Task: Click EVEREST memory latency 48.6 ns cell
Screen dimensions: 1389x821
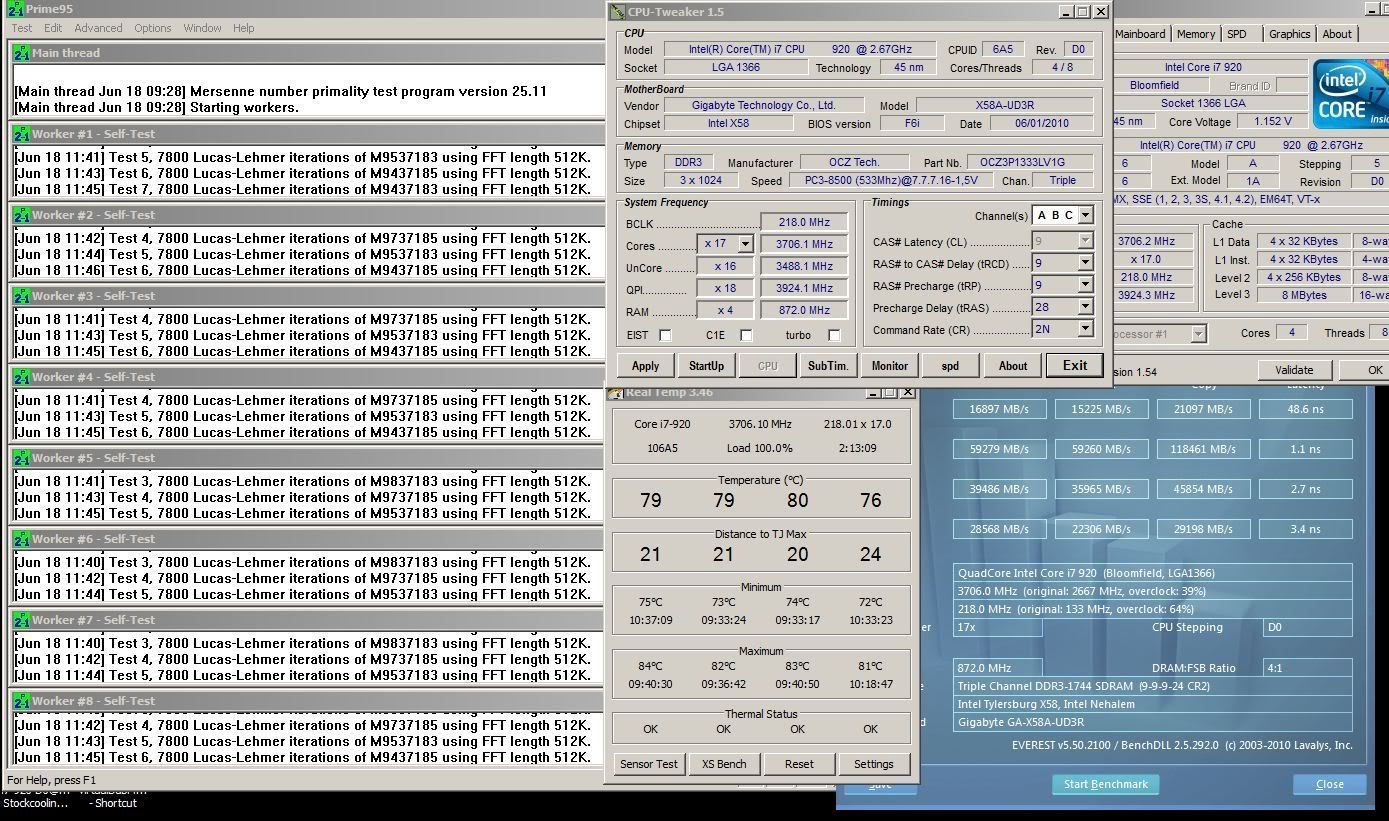Action: pos(1305,409)
